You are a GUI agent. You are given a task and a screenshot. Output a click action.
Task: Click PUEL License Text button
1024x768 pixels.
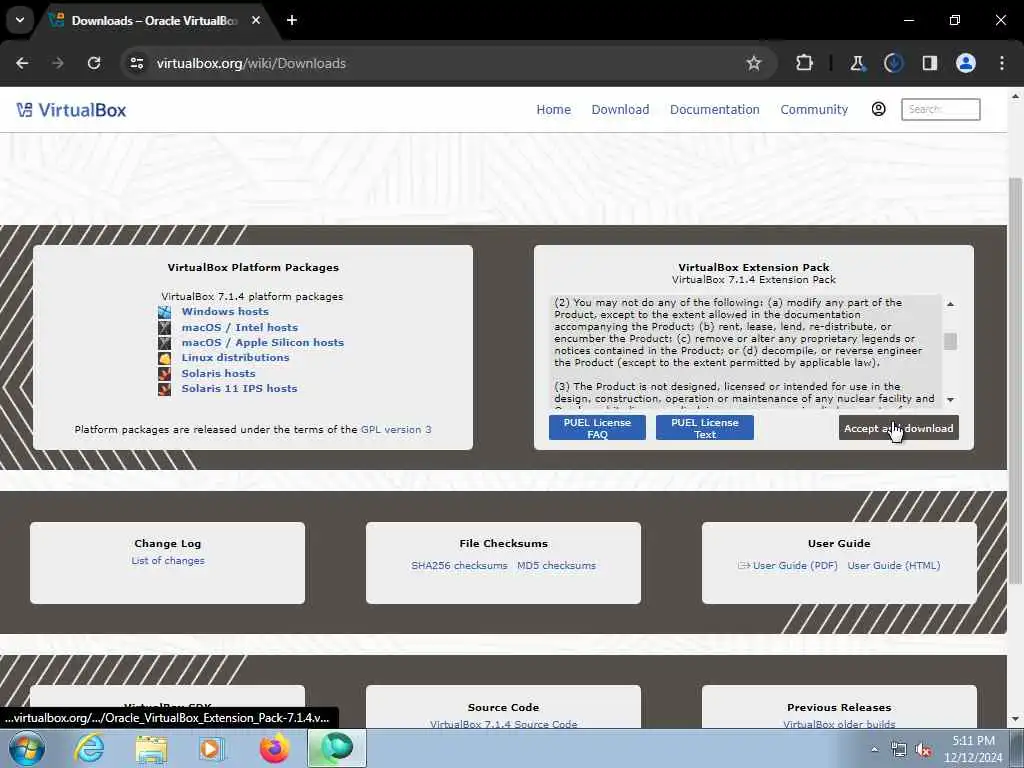tap(705, 428)
